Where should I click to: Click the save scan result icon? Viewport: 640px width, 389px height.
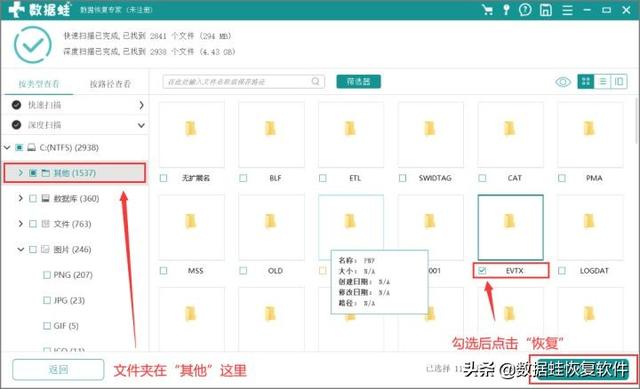pos(546,10)
